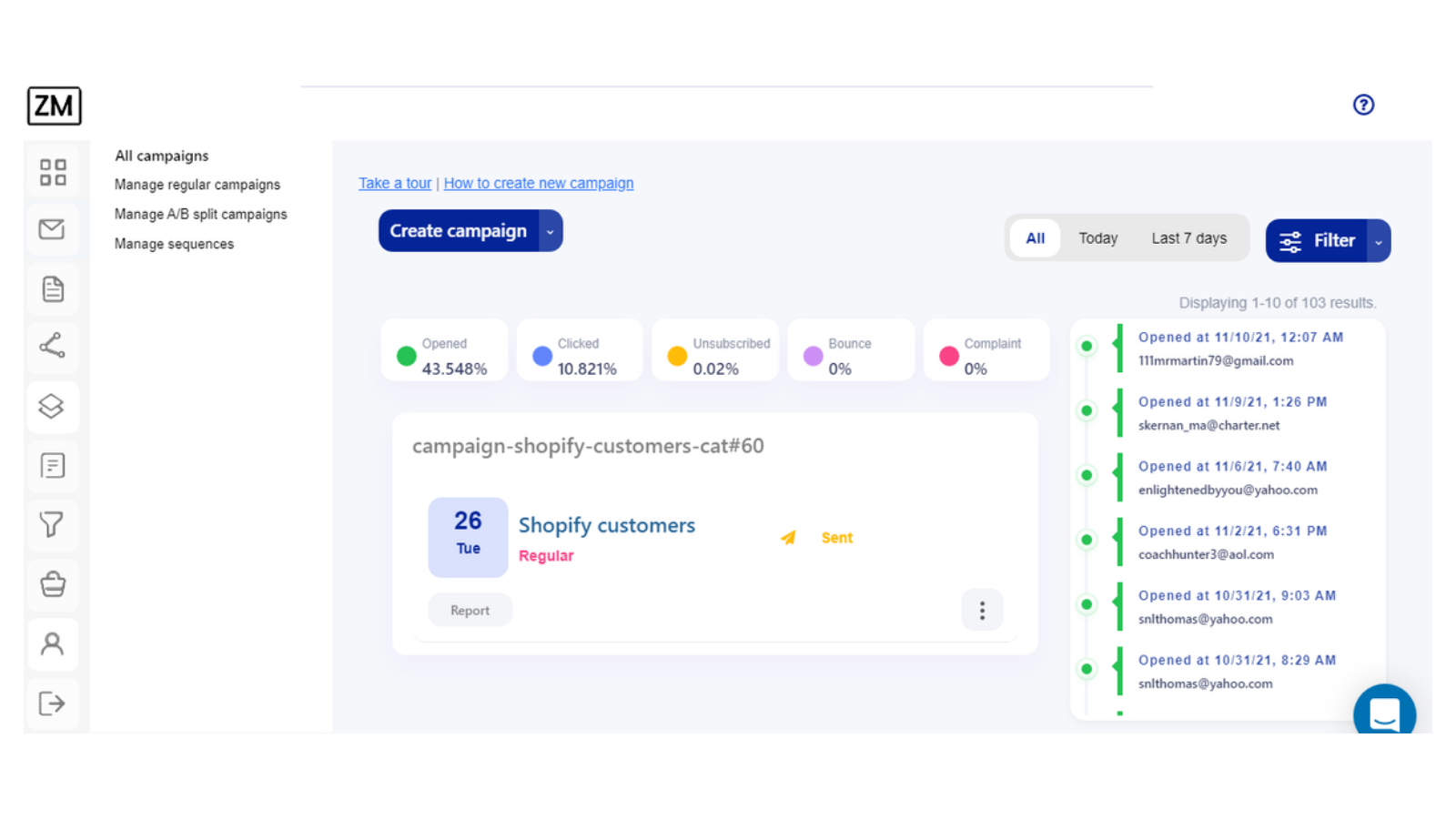Click the skernan_ma@charter.net email
1456x819 pixels.
coord(1208,425)
